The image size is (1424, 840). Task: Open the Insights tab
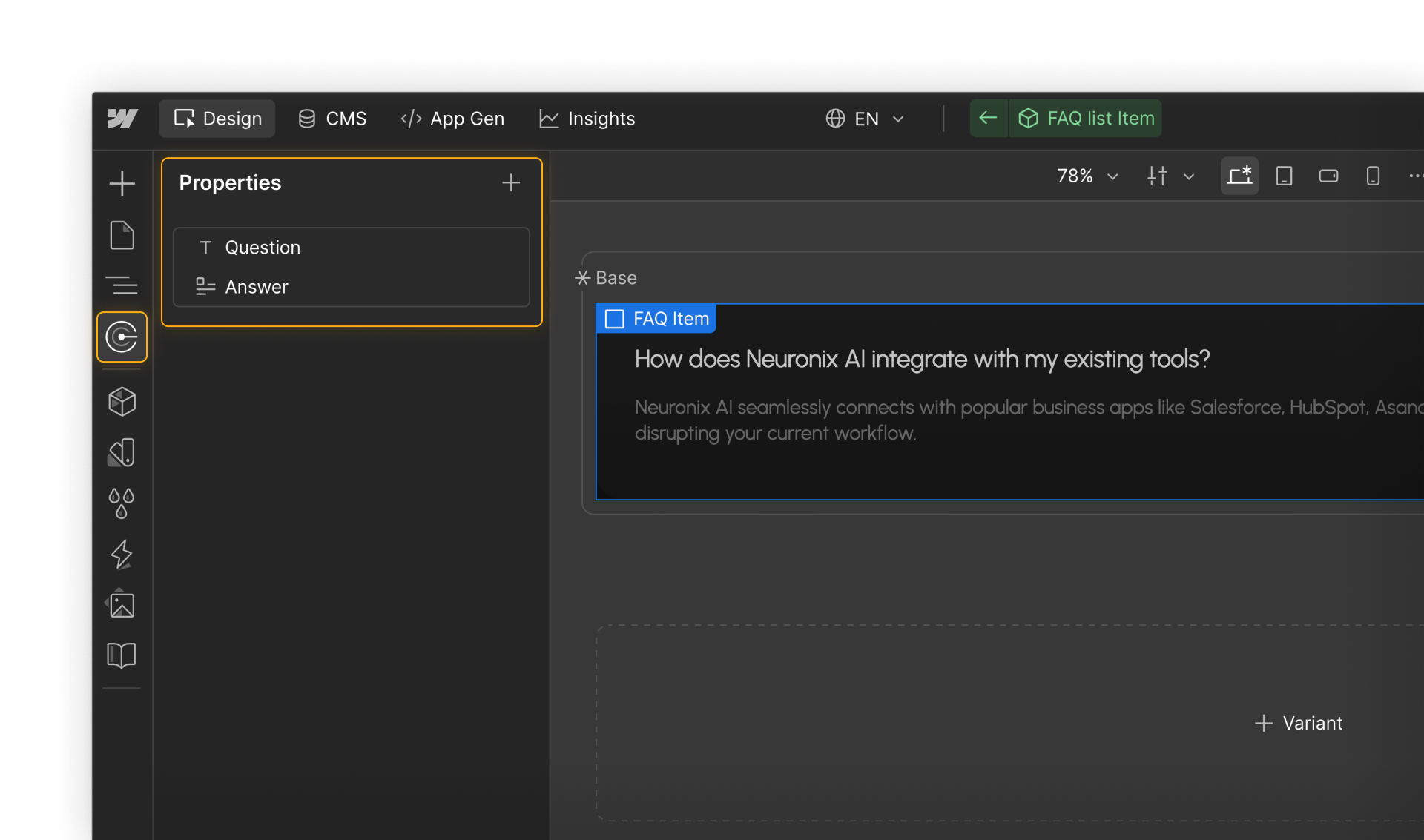[587, 119]
